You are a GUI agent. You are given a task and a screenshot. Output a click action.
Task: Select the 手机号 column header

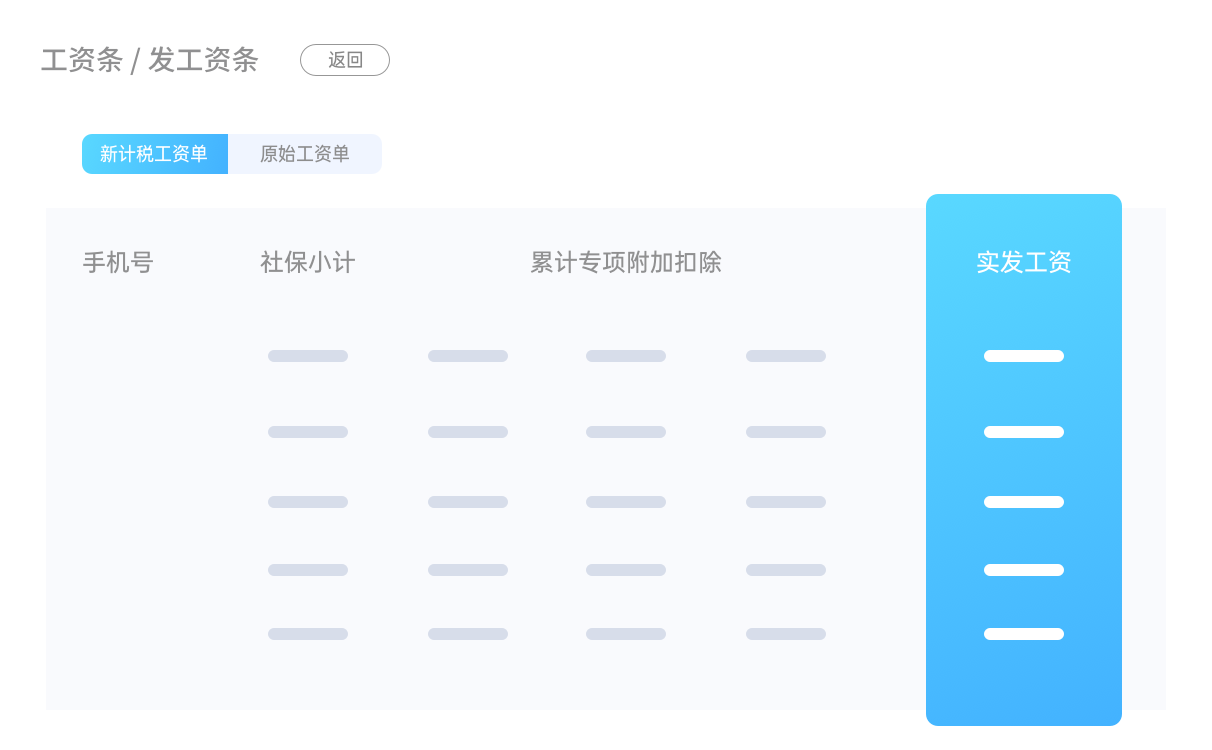point(118,263)
